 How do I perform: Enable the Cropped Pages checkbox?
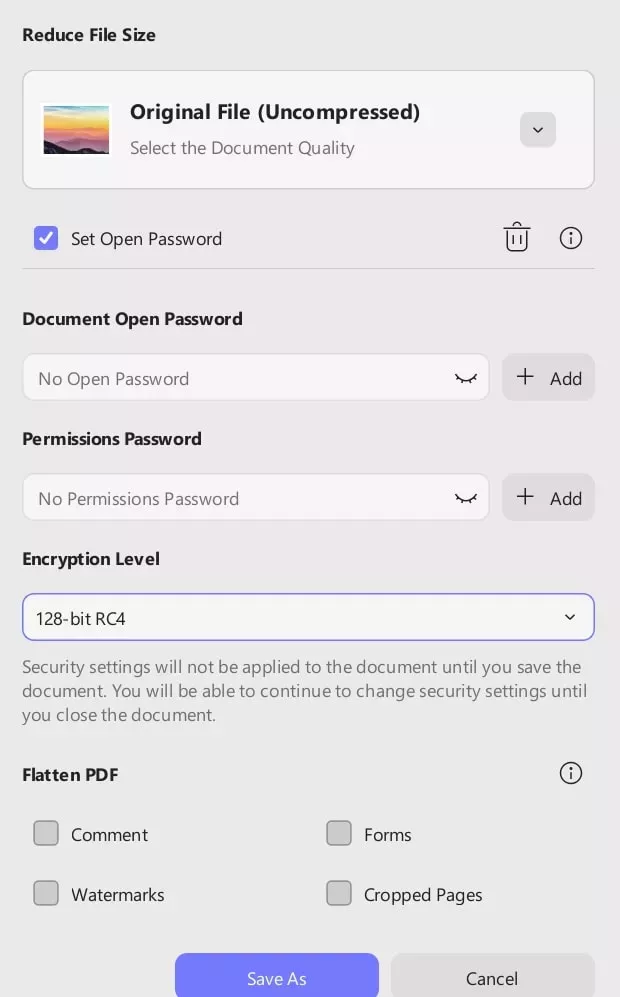(x=339, y=893)
